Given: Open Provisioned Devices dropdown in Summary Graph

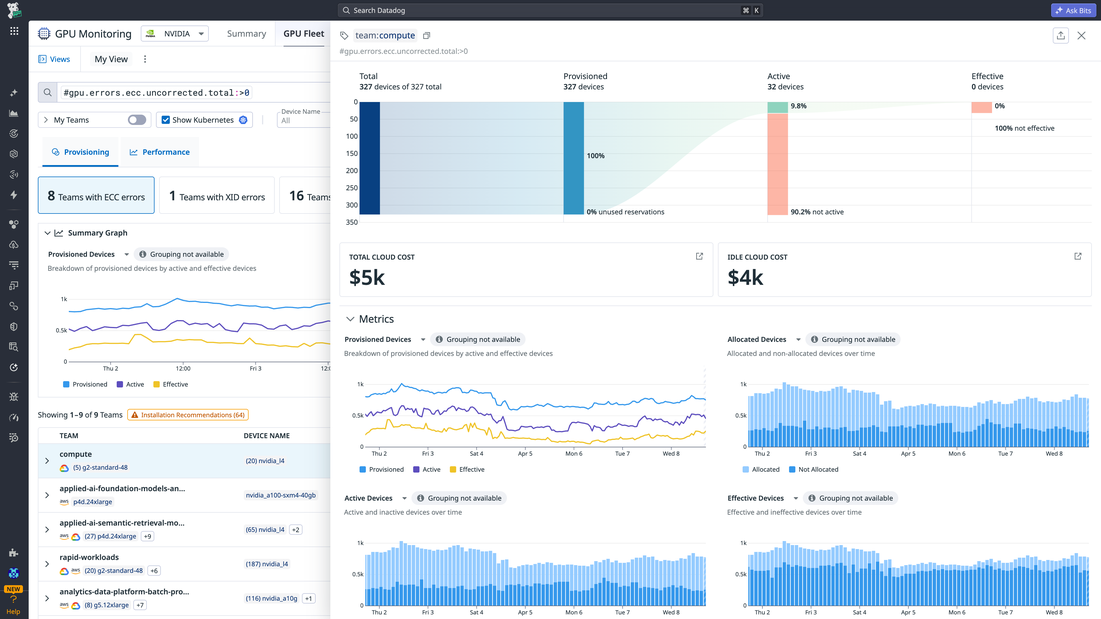Looking at the screenshot, I should coord(88,255).
